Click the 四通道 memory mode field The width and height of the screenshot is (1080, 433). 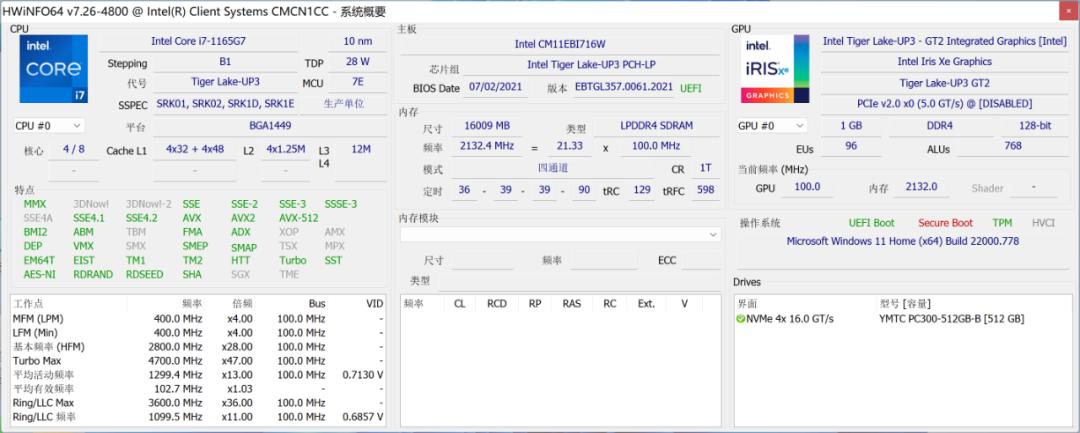point(553,167)
